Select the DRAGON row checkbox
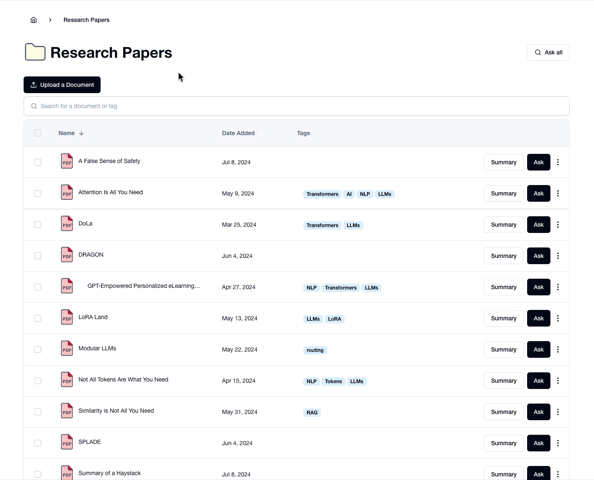 click(x=38, y=256)
